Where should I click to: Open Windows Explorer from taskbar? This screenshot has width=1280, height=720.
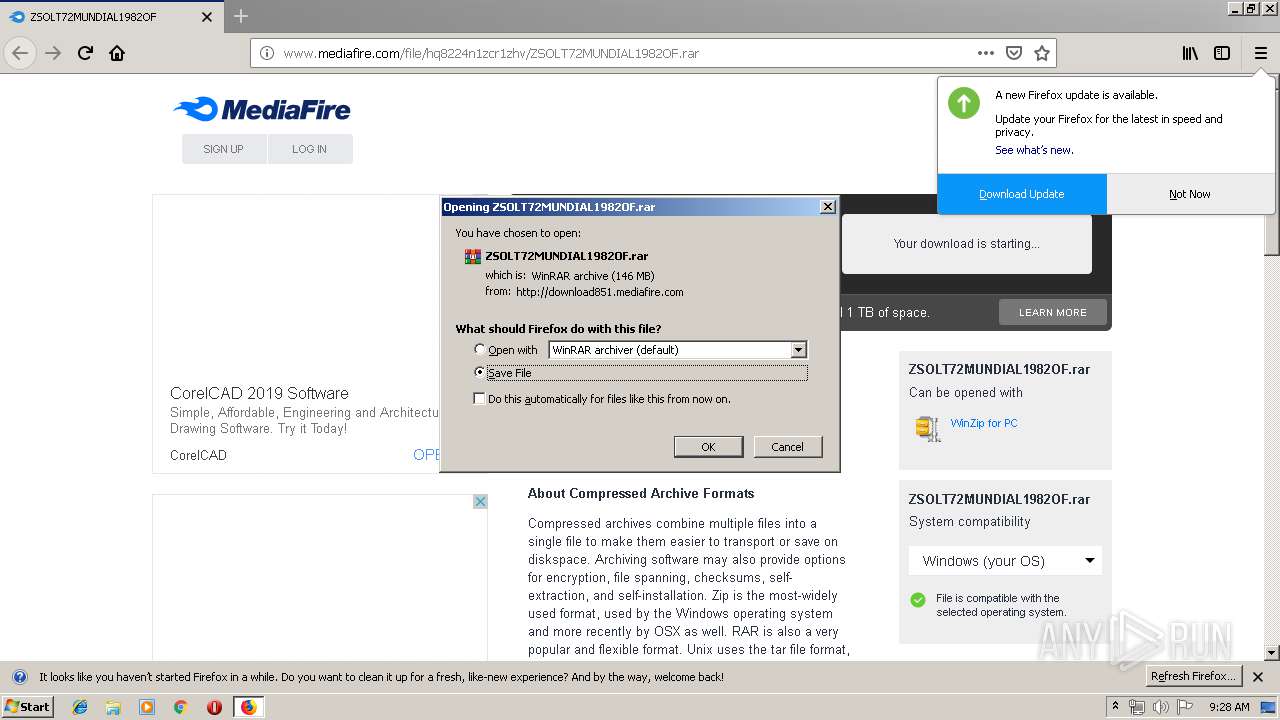tap(113, 707)
